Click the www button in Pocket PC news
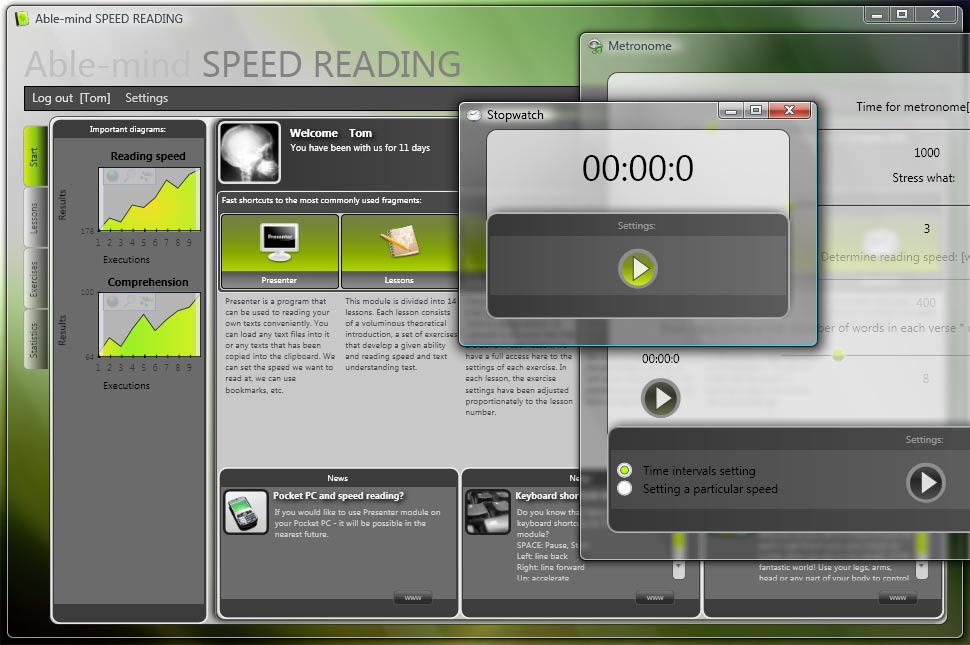Viewport: 970px width, 645px height. pos(413,598)
